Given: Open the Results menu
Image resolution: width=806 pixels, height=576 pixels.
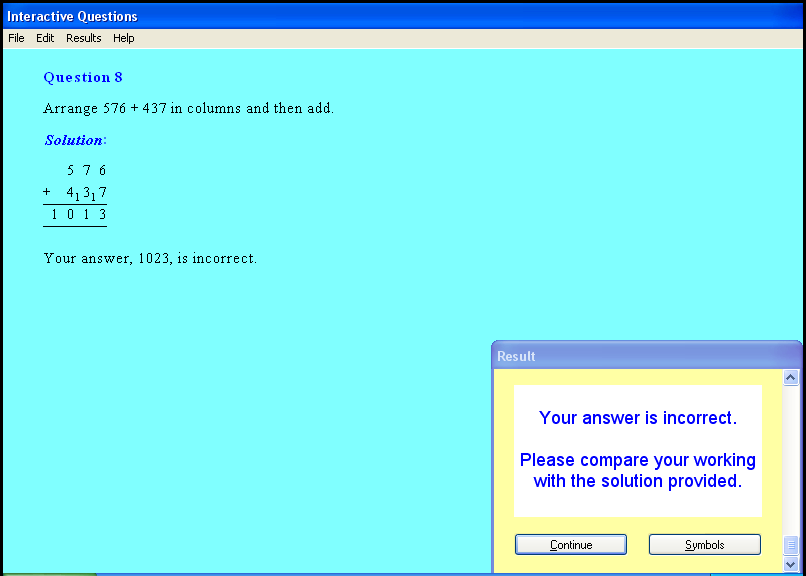Looking at the screenshot, I should coord(83,38).
